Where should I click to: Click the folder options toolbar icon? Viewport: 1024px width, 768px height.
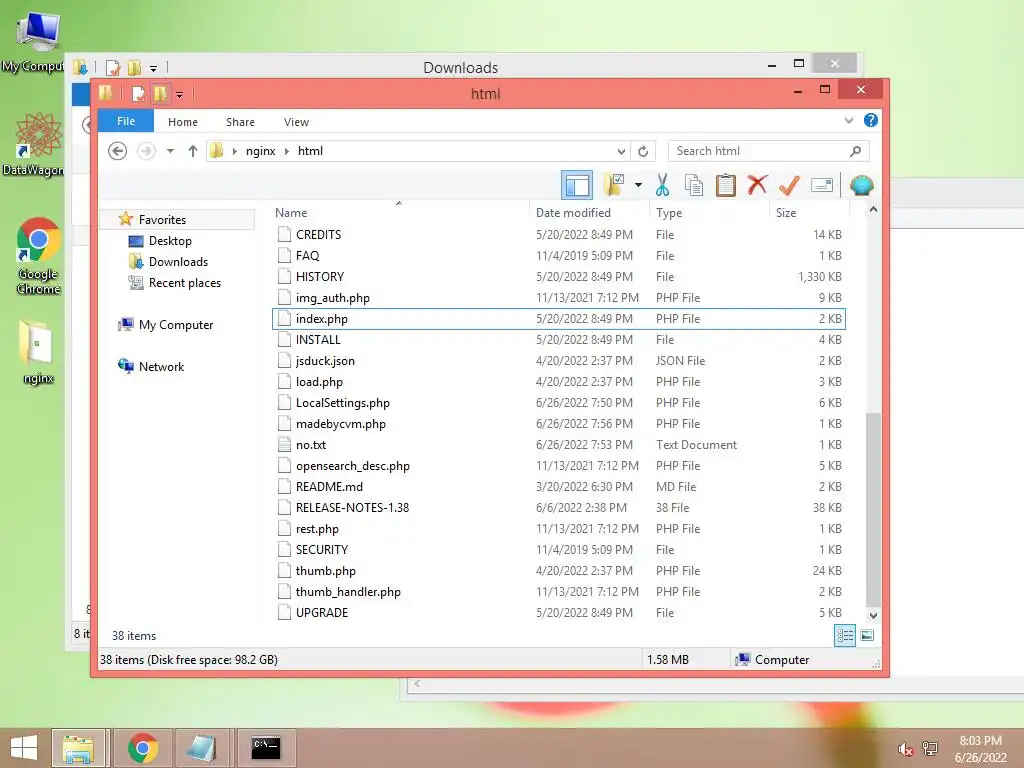click(614, 185)
